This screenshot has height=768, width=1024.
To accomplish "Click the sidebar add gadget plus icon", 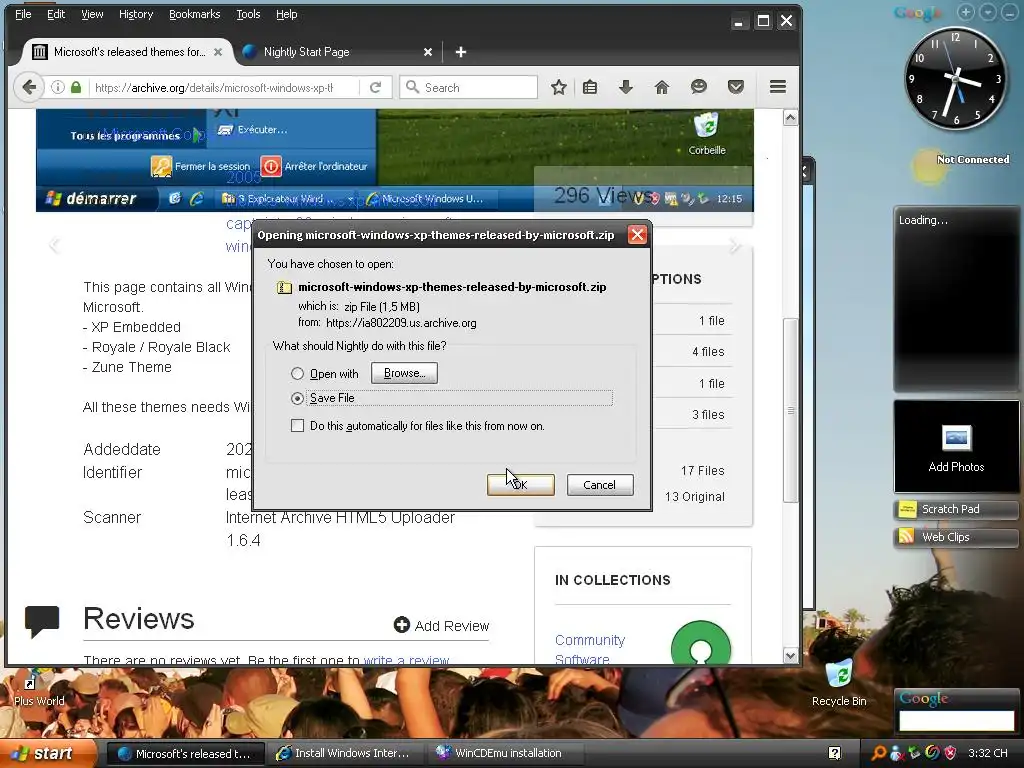I will pyautogui.click(x=967, y=12).
